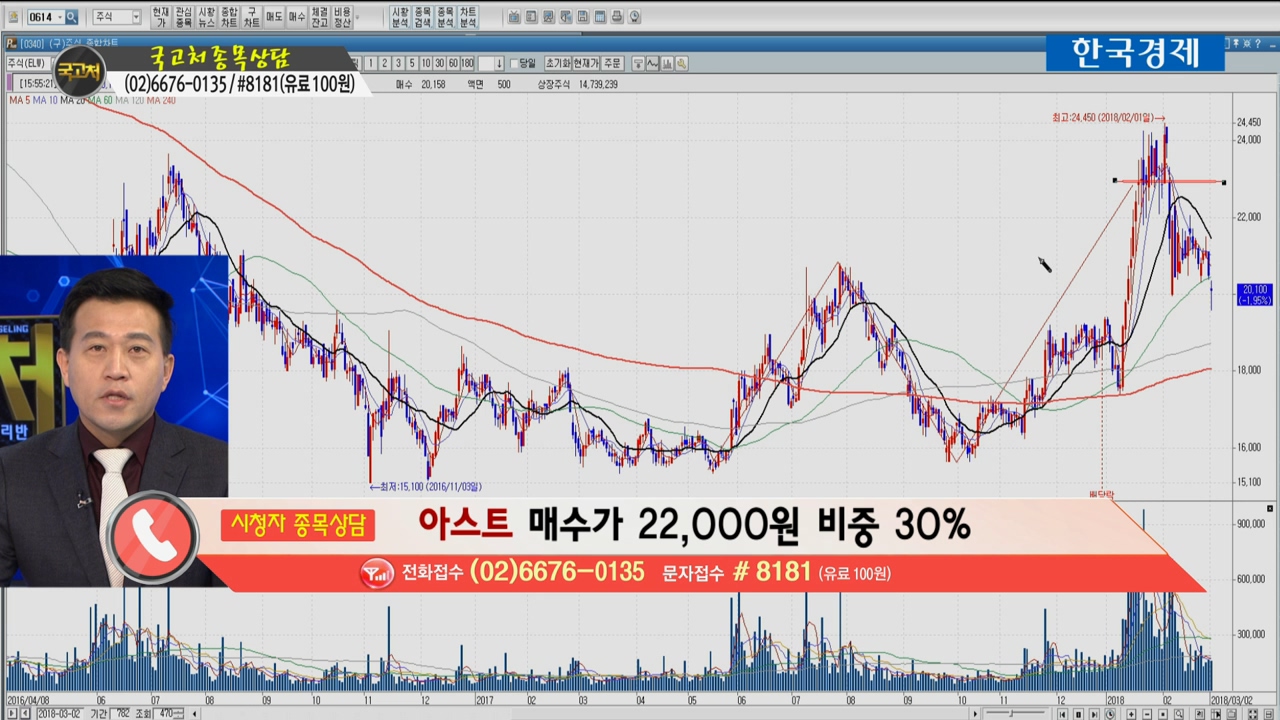Click the magnifier search icon beside code 0614
1280x720 pixels.
[71, 17]
